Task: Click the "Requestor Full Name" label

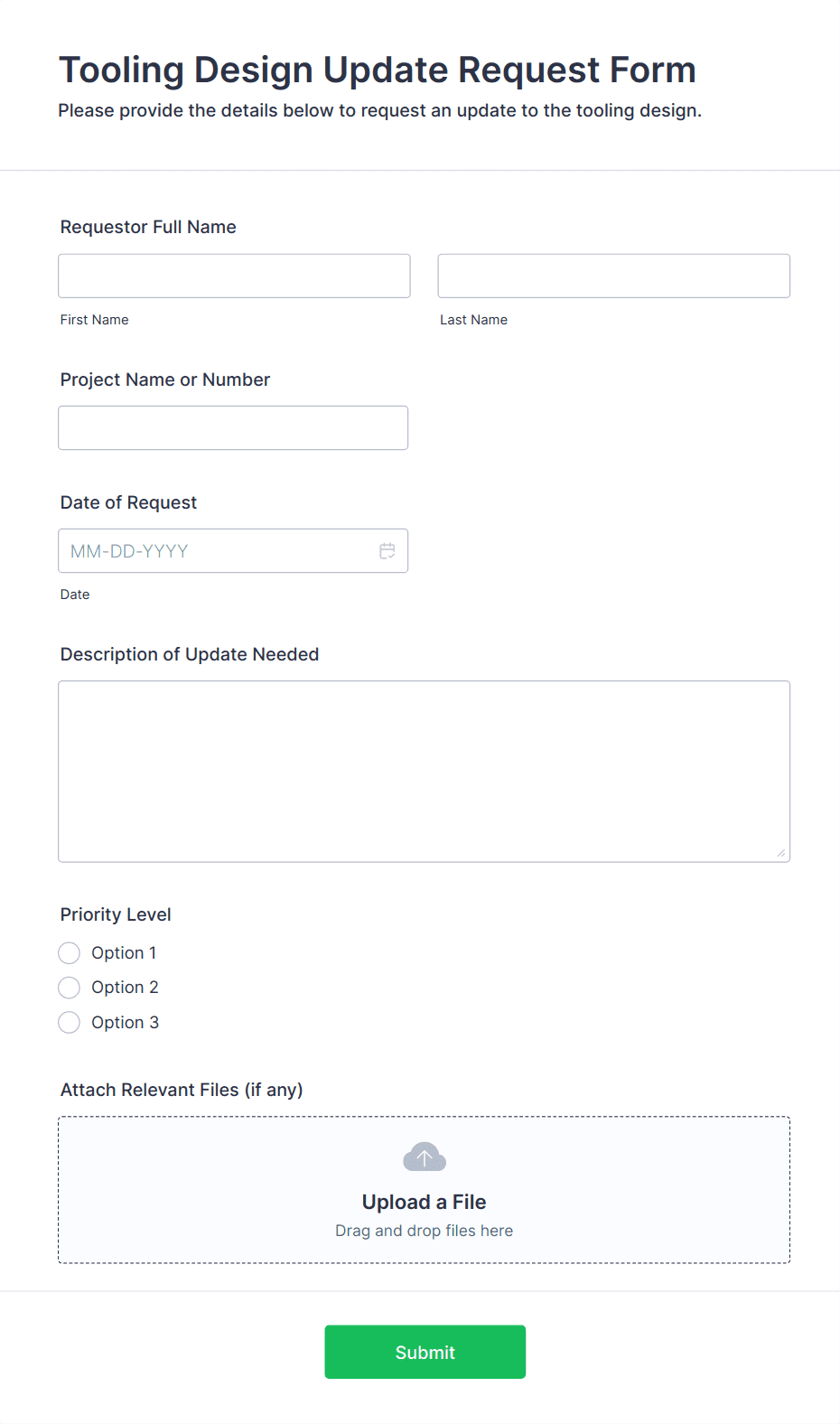Action: [148, 227]
